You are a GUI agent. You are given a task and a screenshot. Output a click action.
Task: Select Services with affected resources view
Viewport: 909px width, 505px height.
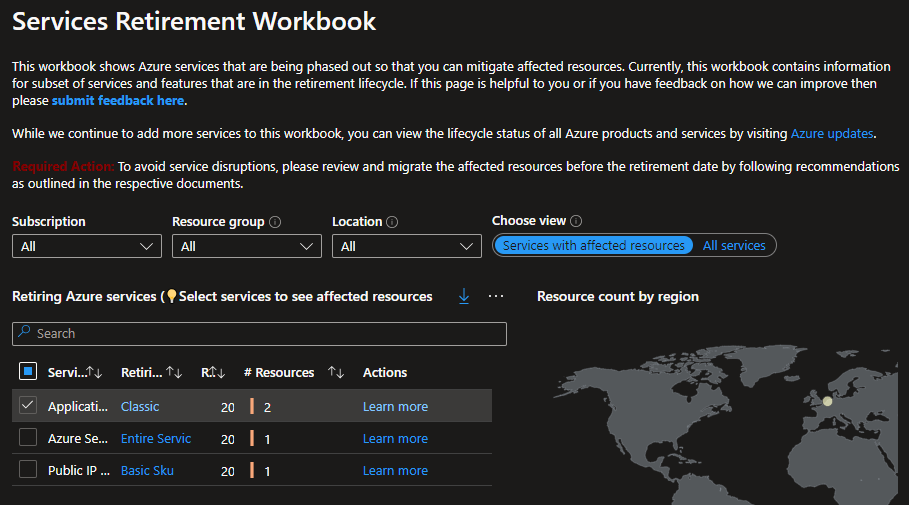594,245
